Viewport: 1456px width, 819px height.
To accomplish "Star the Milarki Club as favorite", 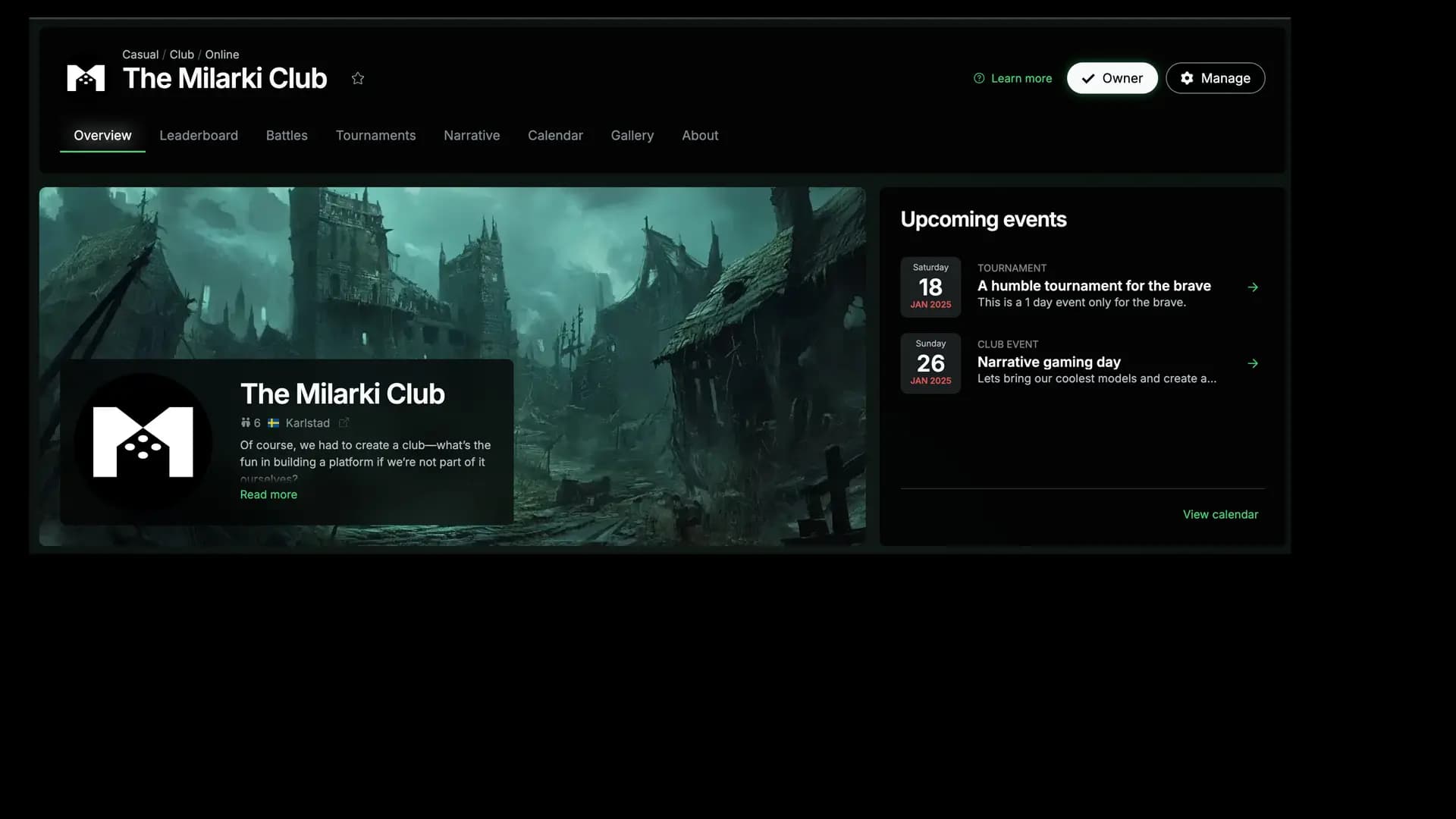I will tap(357, 78).
